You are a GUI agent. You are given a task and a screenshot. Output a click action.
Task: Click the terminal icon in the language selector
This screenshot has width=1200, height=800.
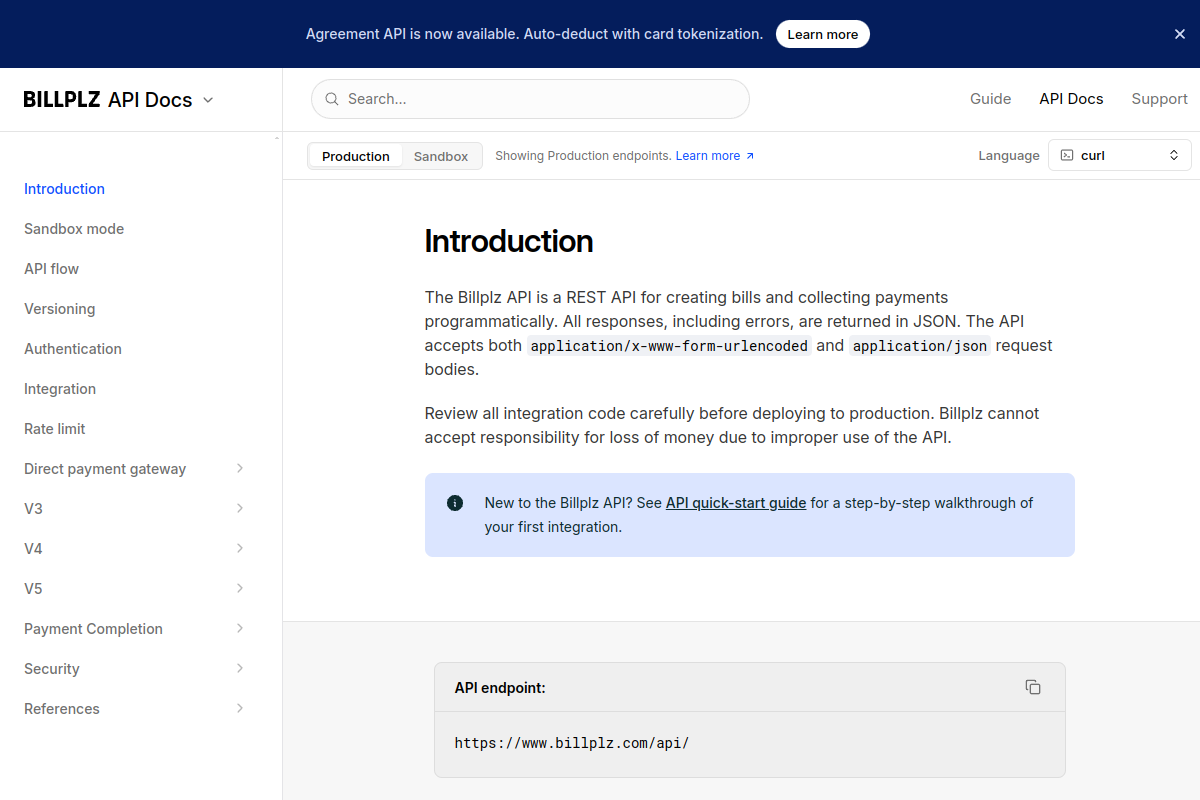coord(1067,155)
